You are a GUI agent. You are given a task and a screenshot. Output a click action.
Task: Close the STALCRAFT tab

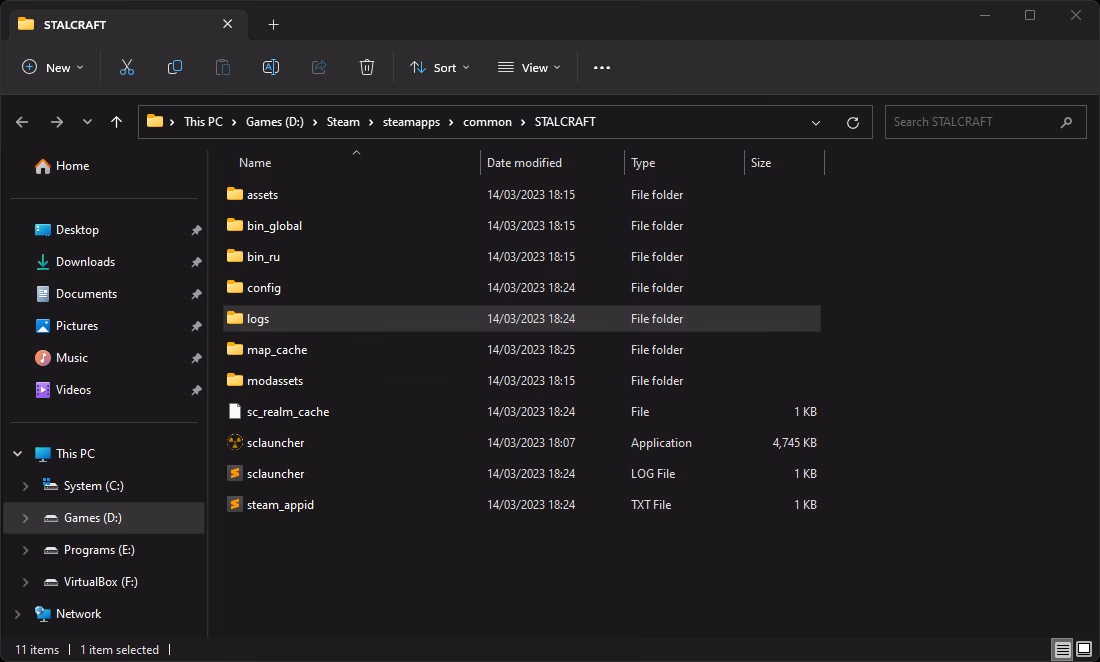point(227,24)
